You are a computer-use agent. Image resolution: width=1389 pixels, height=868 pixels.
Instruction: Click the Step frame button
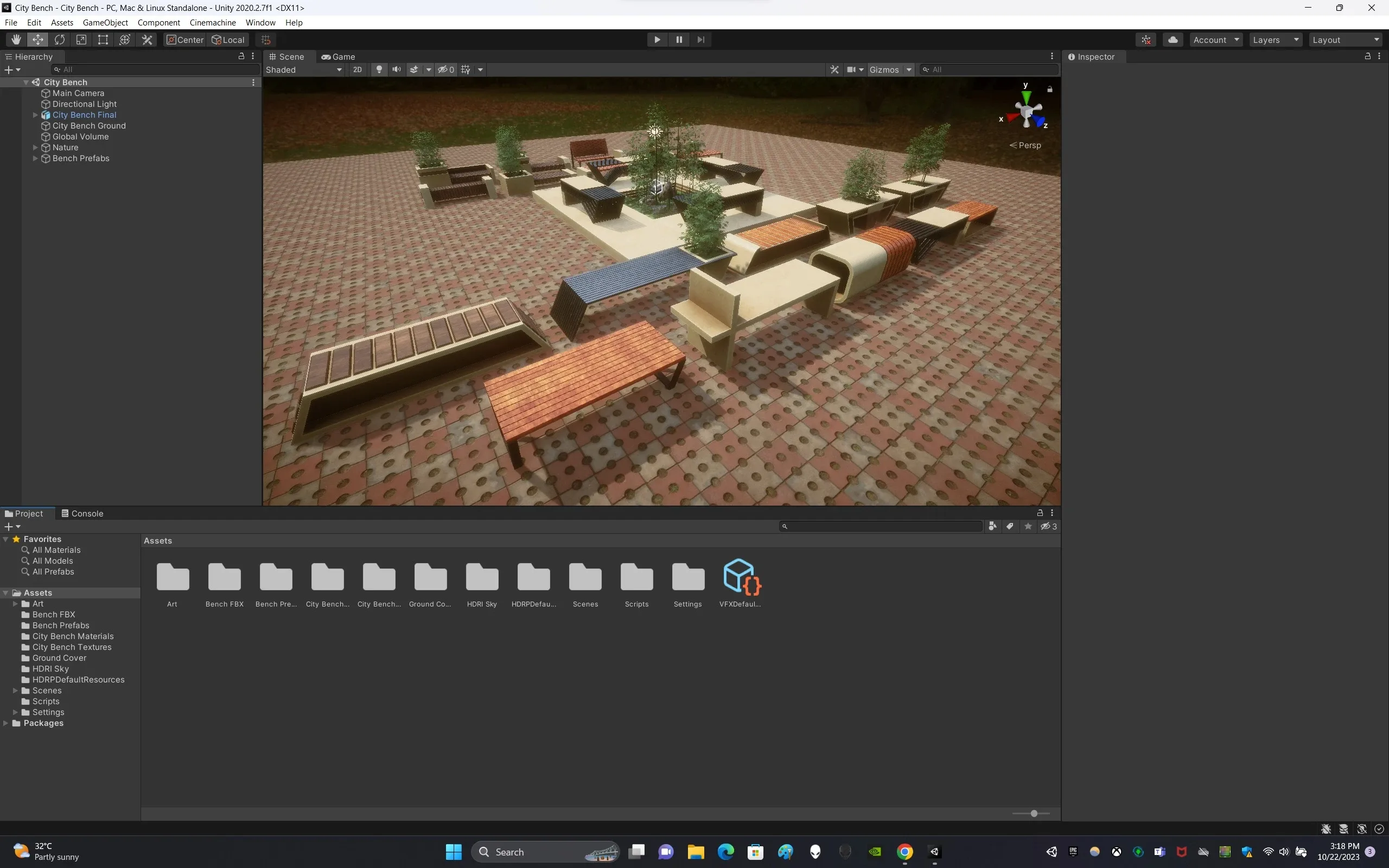(700, 40)
